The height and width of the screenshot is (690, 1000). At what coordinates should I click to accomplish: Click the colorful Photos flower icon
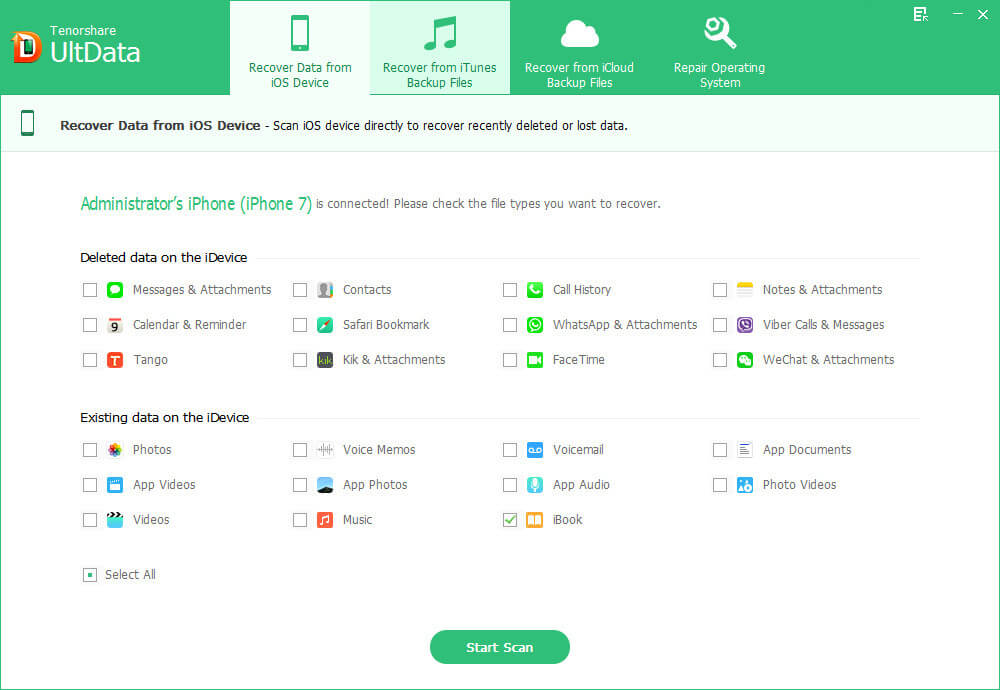pyautogui.click(x=115, y=450)
